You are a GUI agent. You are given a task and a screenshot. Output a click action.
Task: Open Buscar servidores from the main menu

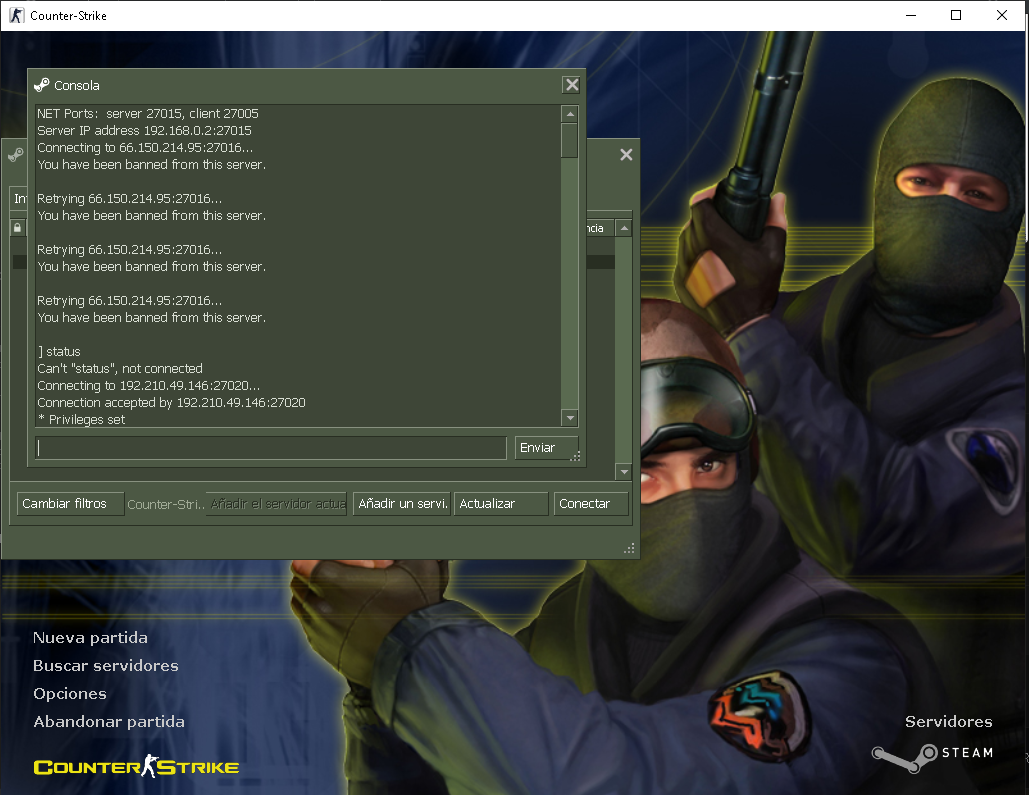point(106,666)
